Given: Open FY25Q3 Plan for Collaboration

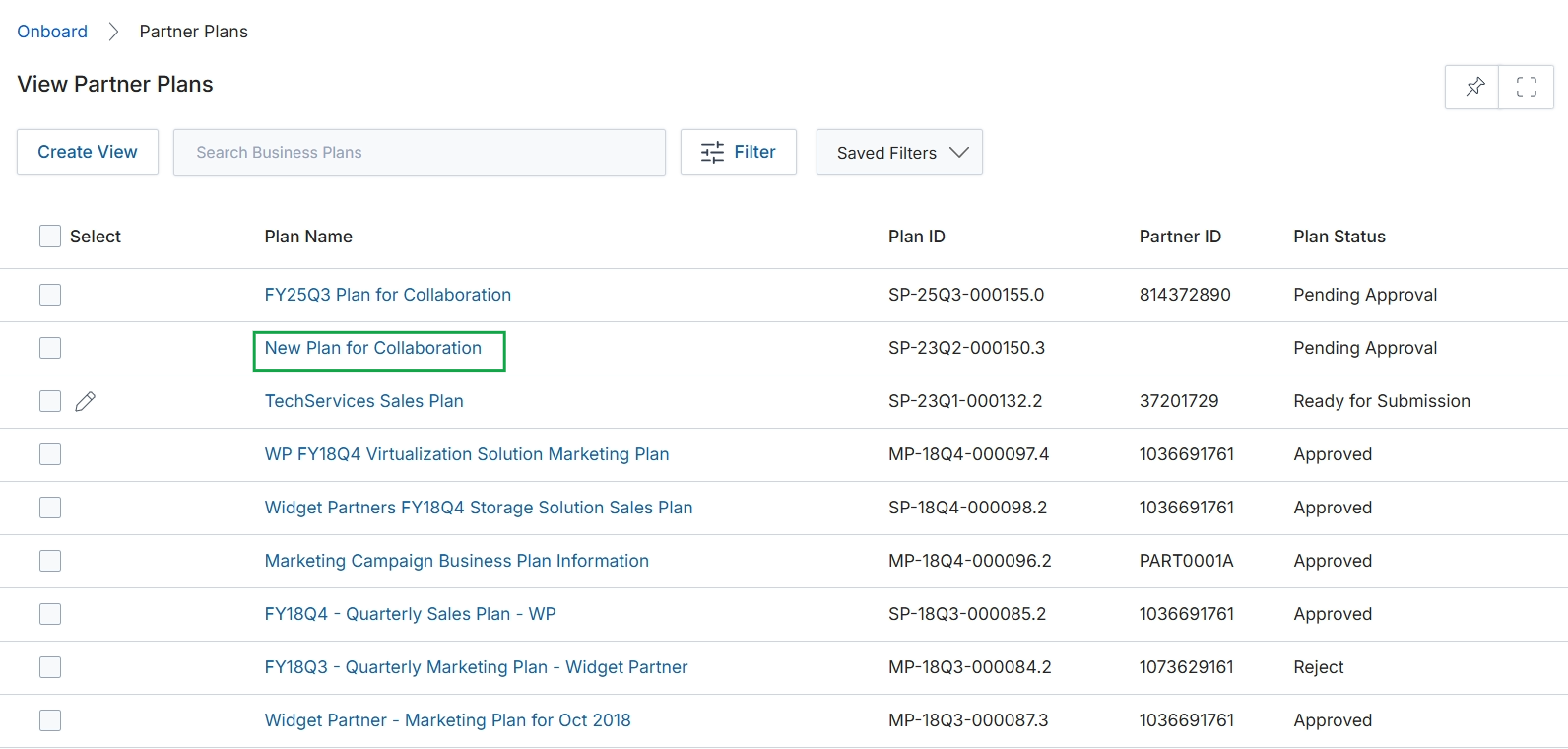Looking at the screenshot, I should point(388,295).
